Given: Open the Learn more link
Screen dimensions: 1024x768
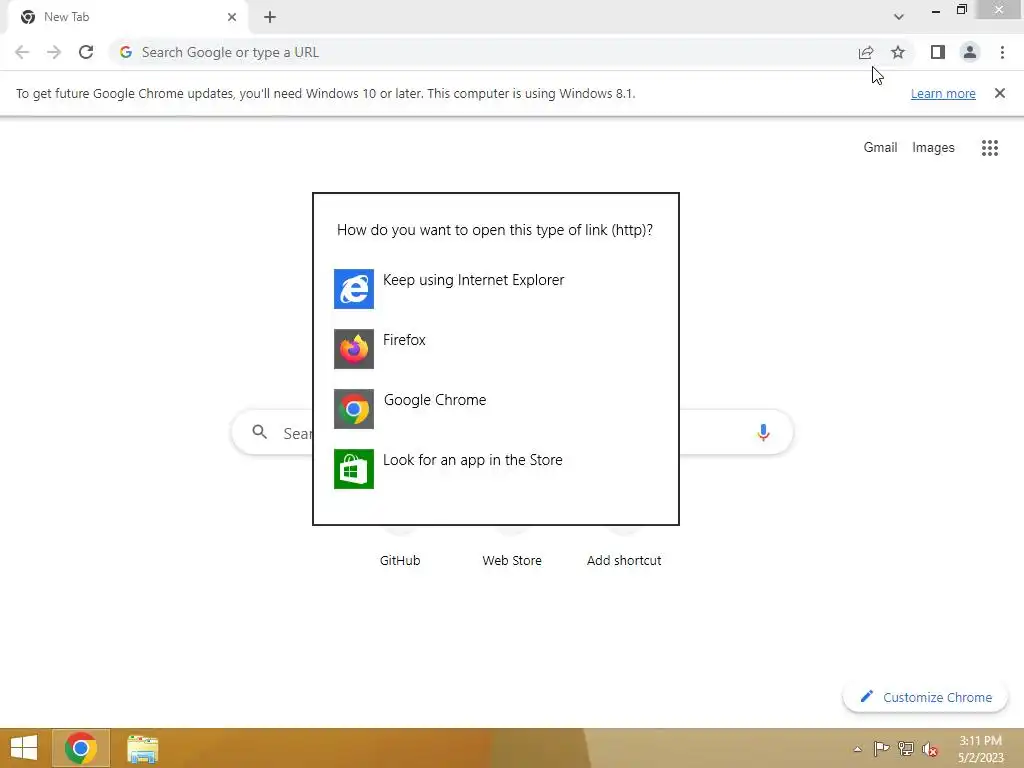Looking at the screenshot, I should coord(943,93).
